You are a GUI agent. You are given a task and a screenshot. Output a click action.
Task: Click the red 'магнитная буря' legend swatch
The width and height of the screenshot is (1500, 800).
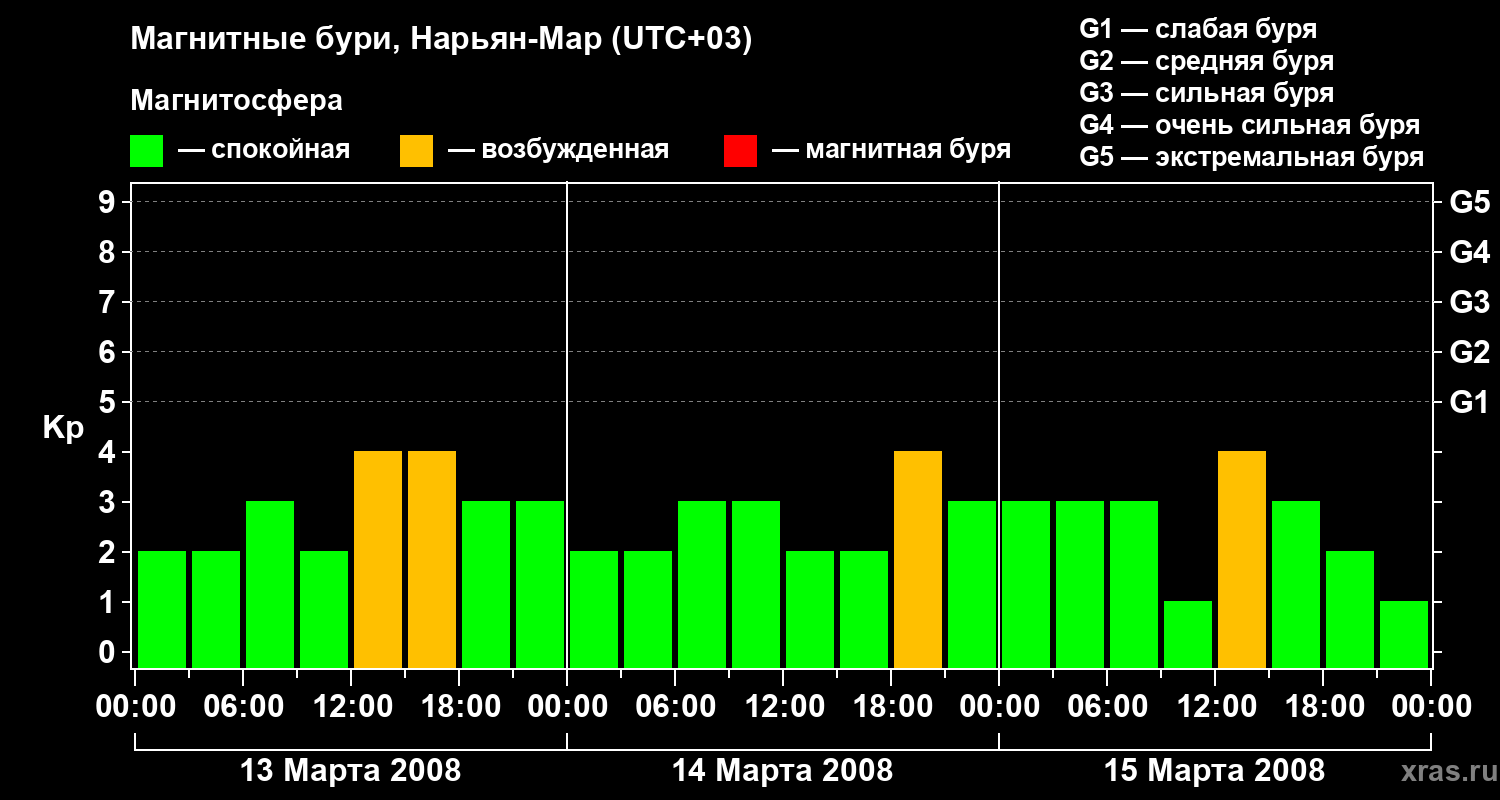[x=740, y=151]
